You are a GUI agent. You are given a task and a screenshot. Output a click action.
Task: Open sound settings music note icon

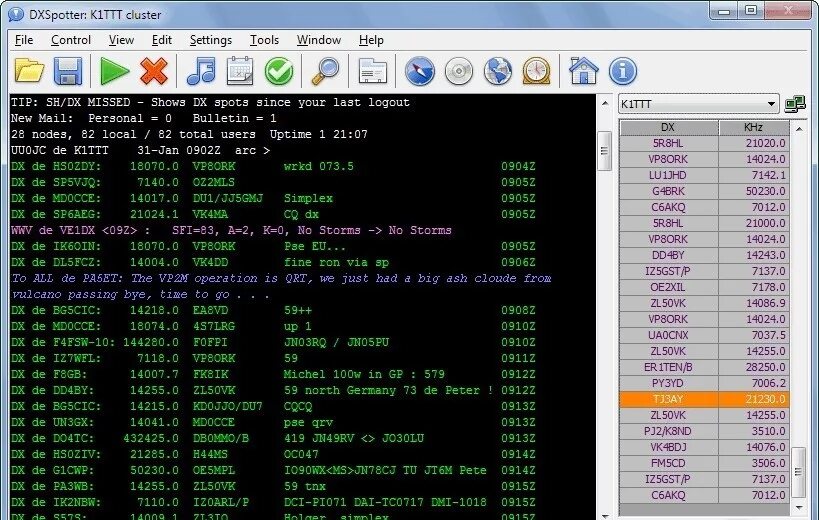pyautogui.click(x=201, y=71)
